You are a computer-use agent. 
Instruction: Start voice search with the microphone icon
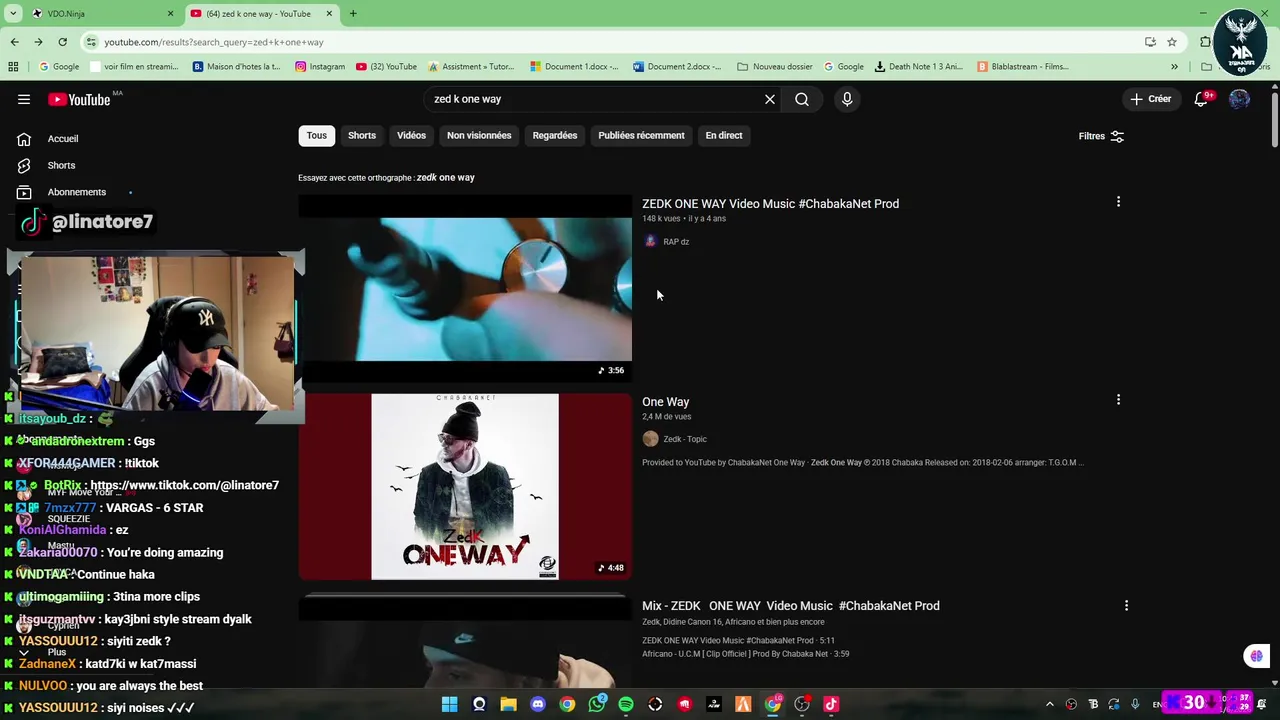pos(847,99)
